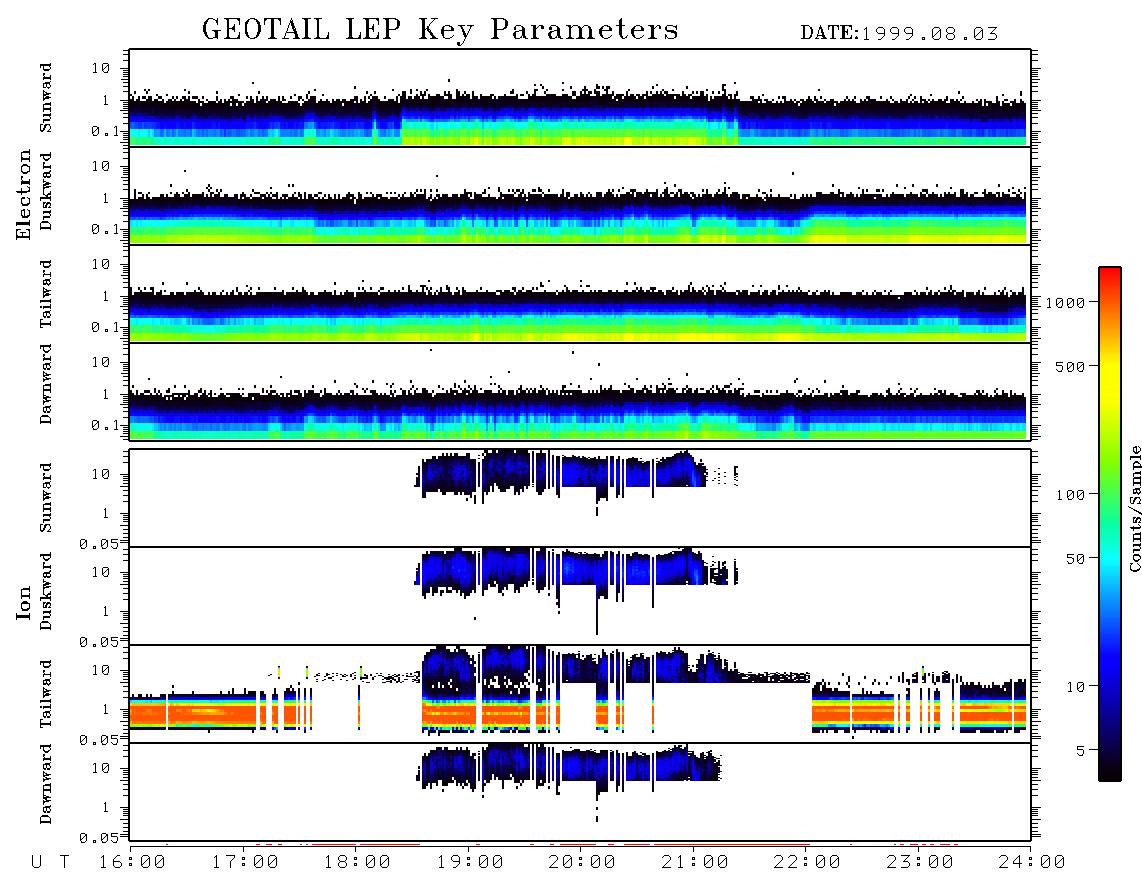Viewport: 1142px width, 880px height.
Task: Click the Ion "Dawnward" panel label
Action: point(46,784)
